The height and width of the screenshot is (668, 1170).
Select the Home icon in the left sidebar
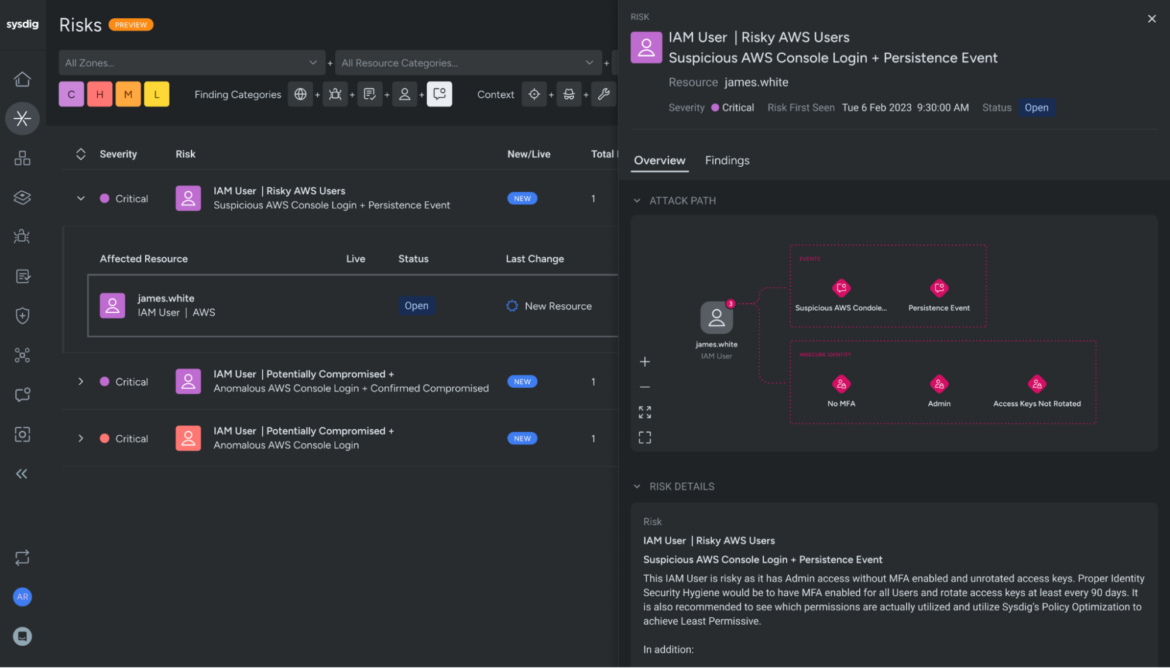coord(22,79)
